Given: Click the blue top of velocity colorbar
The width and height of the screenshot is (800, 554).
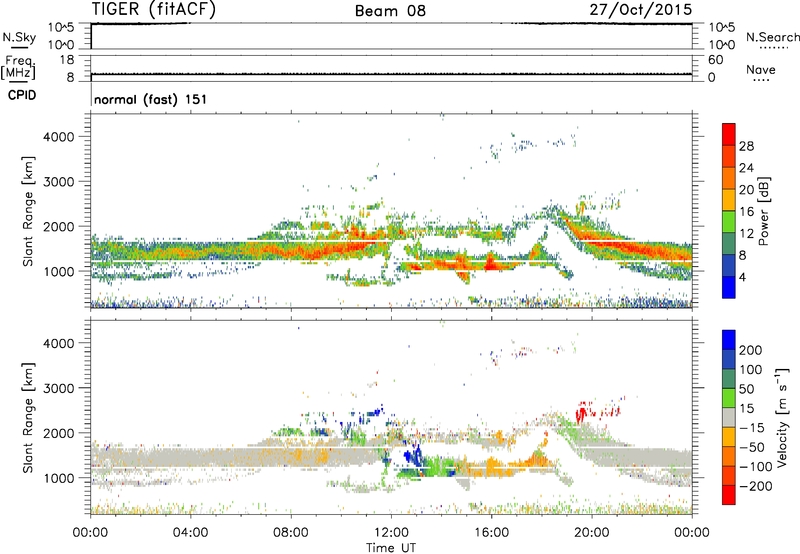Looking at the screenshot, I should pos(729,340).
